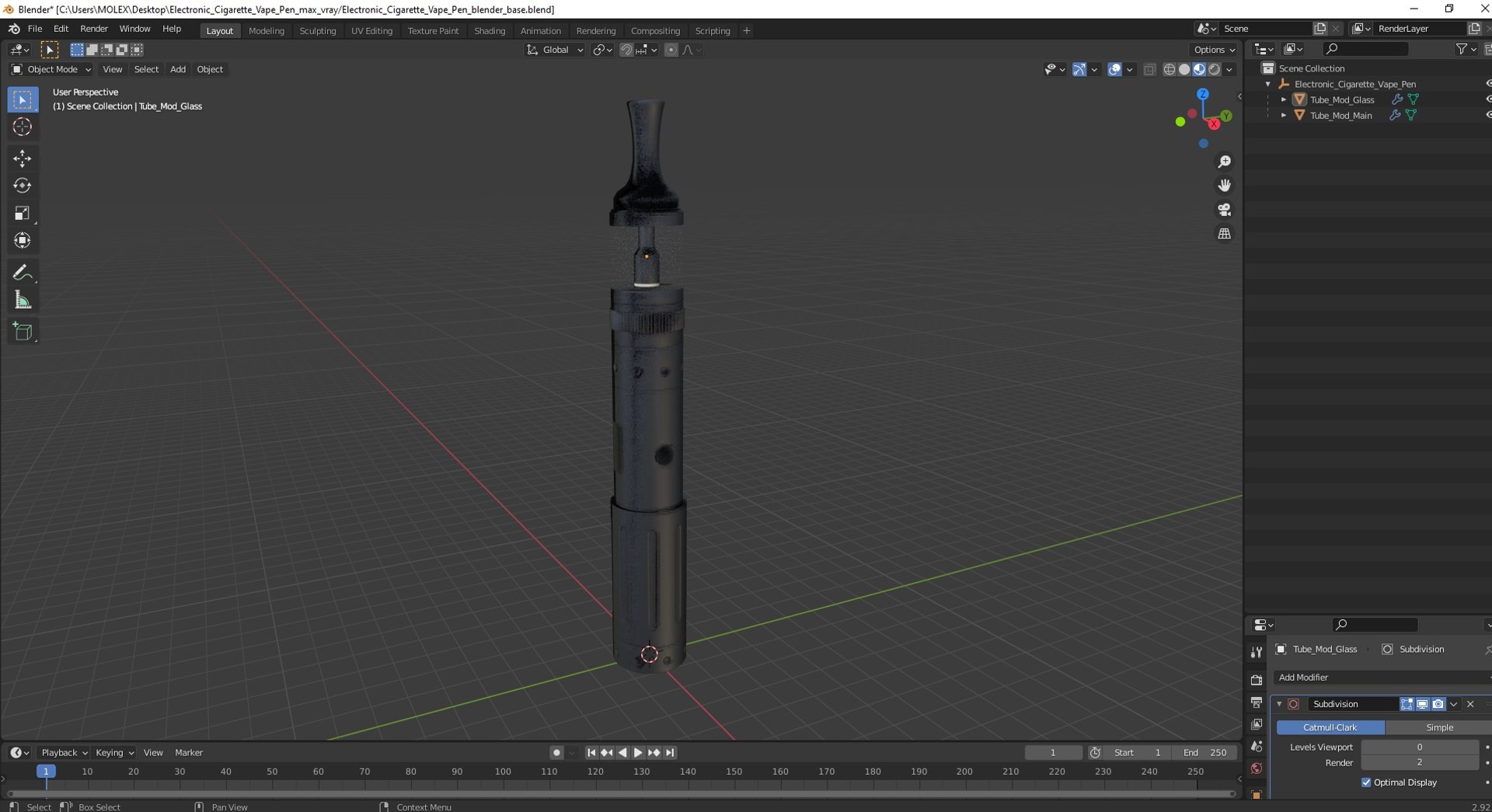Click the Levels Viewport value field
The width and height of the screenshot is (1492, 812).
tap(1420, 747)
